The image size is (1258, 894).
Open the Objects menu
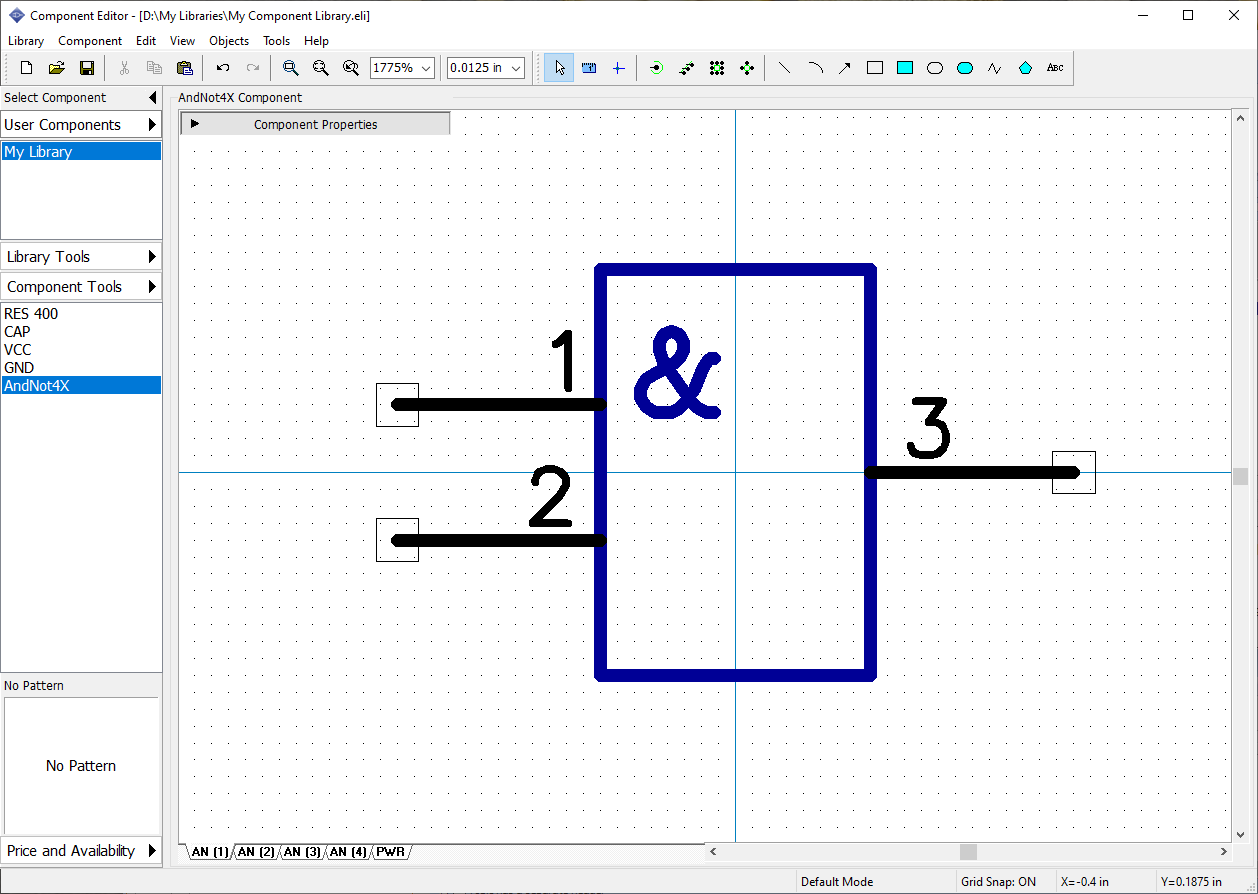(229, 41)
